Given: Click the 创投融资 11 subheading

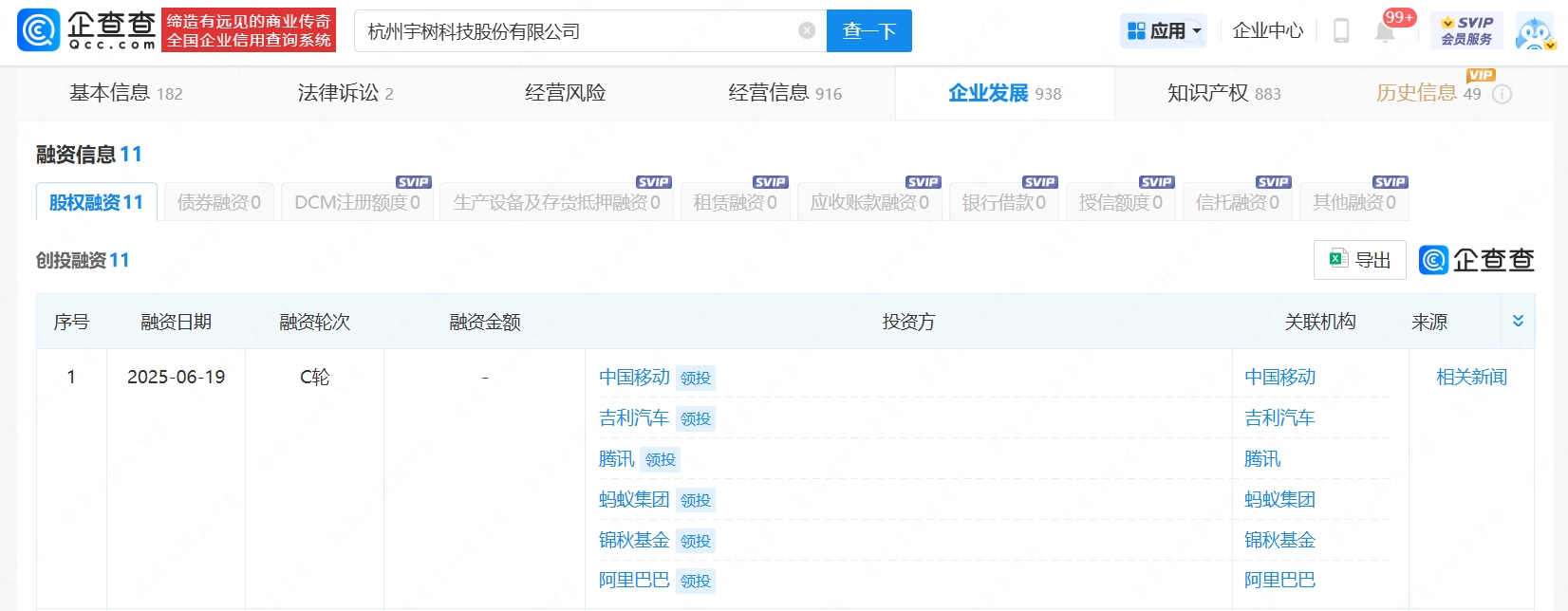Looking at the screenshot, I should 83,260.
